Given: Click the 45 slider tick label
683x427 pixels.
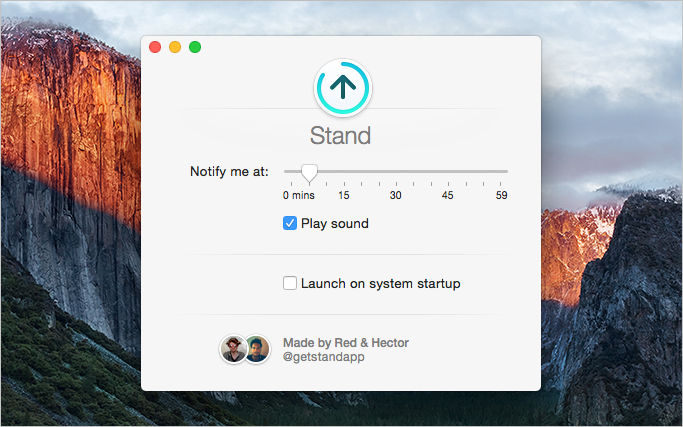Looking at the screenshot, I should pos(447,195).
